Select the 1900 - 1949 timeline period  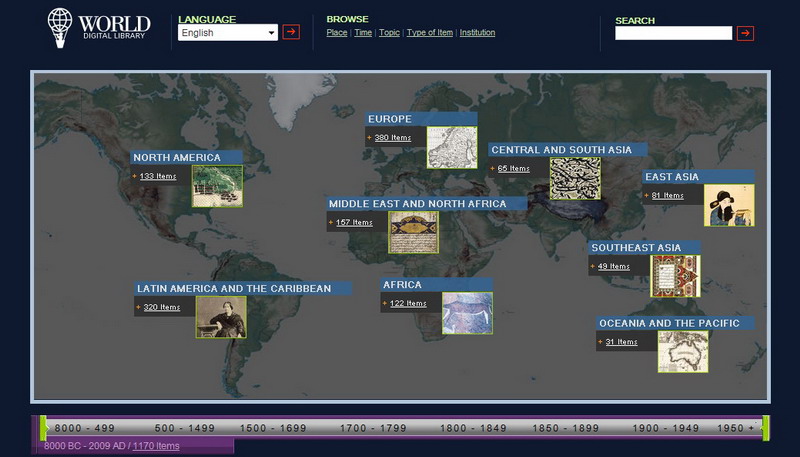click(665, 428)
